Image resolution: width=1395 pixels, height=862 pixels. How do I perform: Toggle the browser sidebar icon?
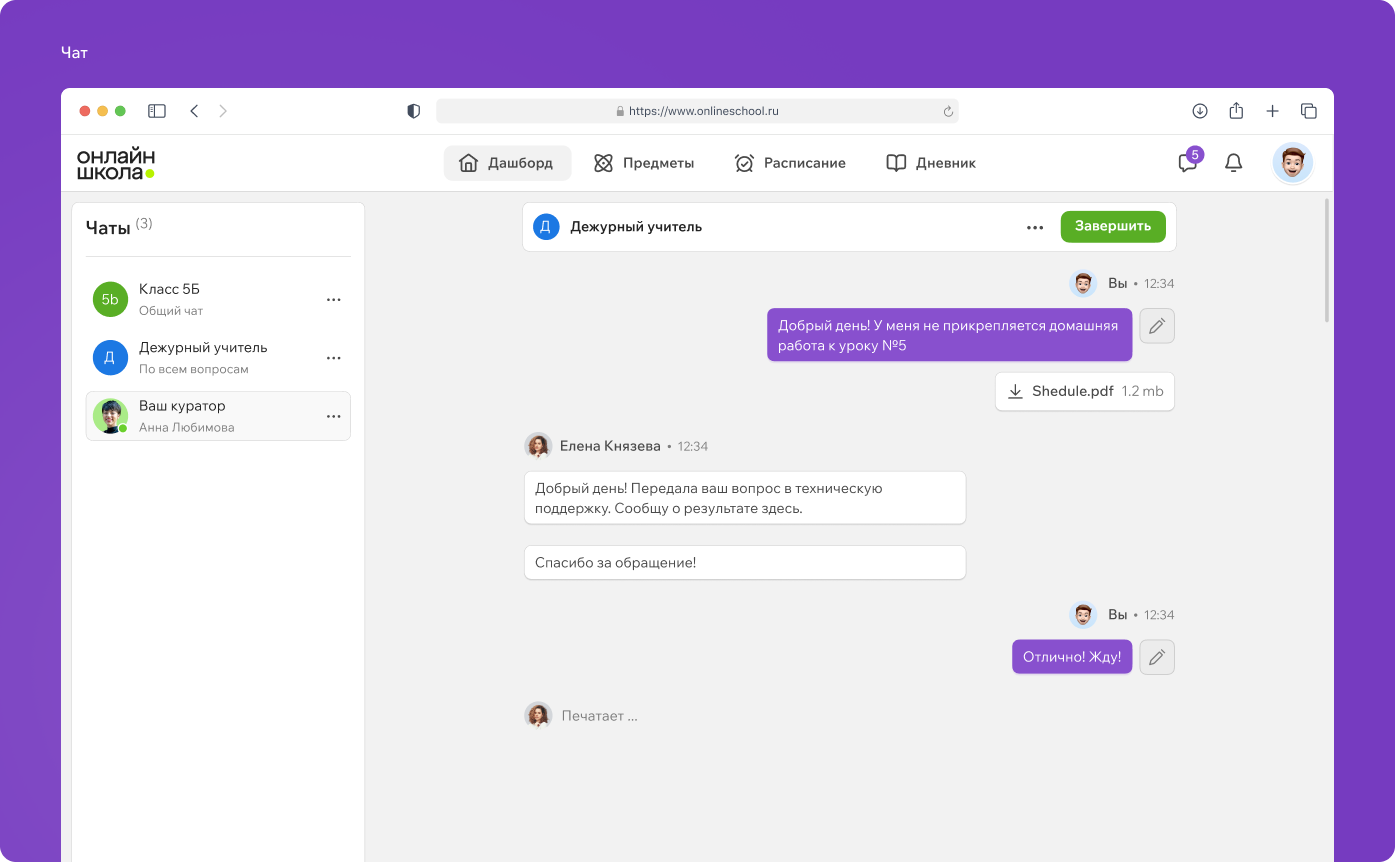tap(157, 111)
